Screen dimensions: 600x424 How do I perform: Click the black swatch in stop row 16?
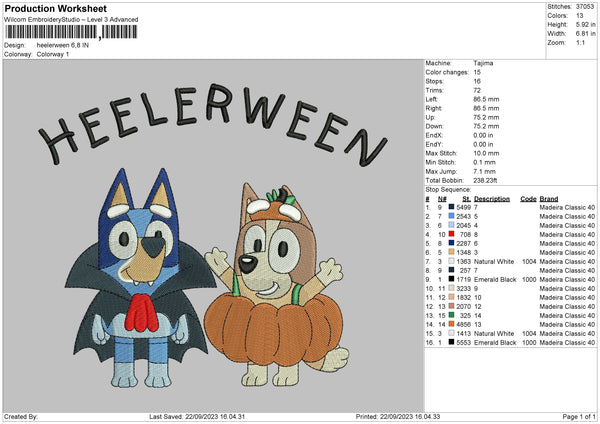click(452, 342)
